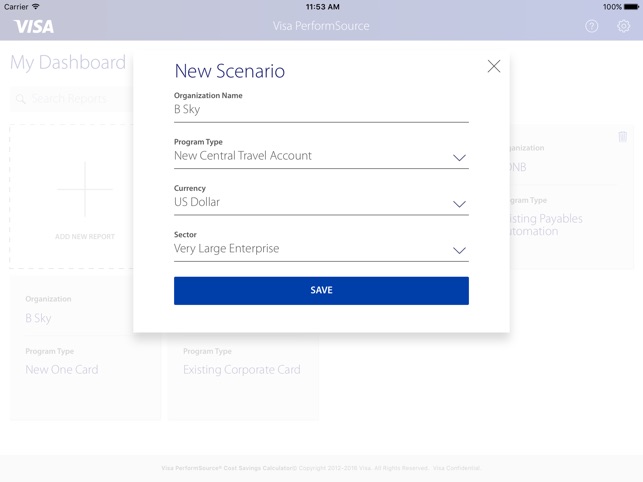Open the Existing Payables Automation report card
The width and height of the screenshot is (643, 482).
572,197
